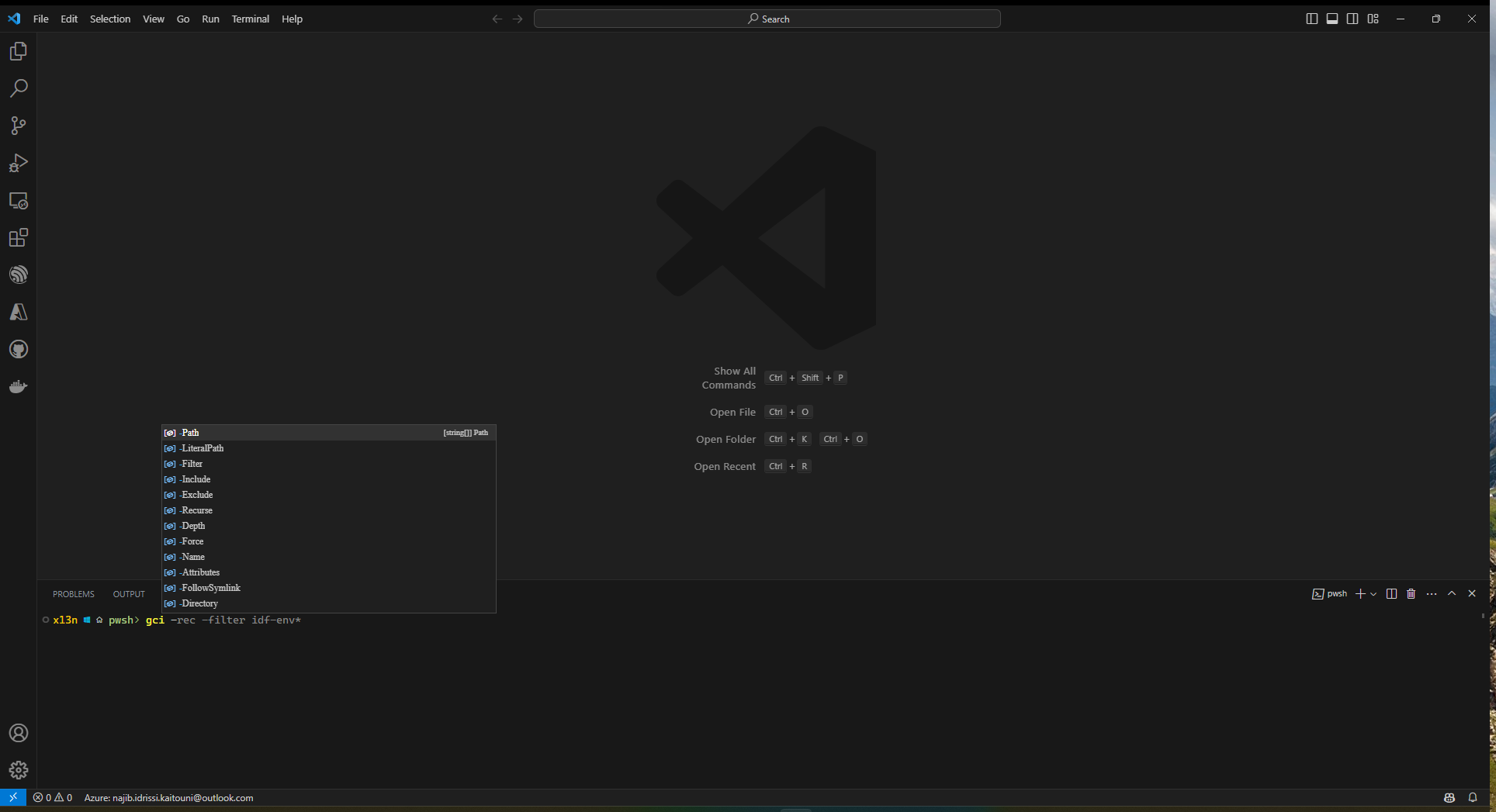
Task: Open the Docker view icon
Action: (19, 386)
